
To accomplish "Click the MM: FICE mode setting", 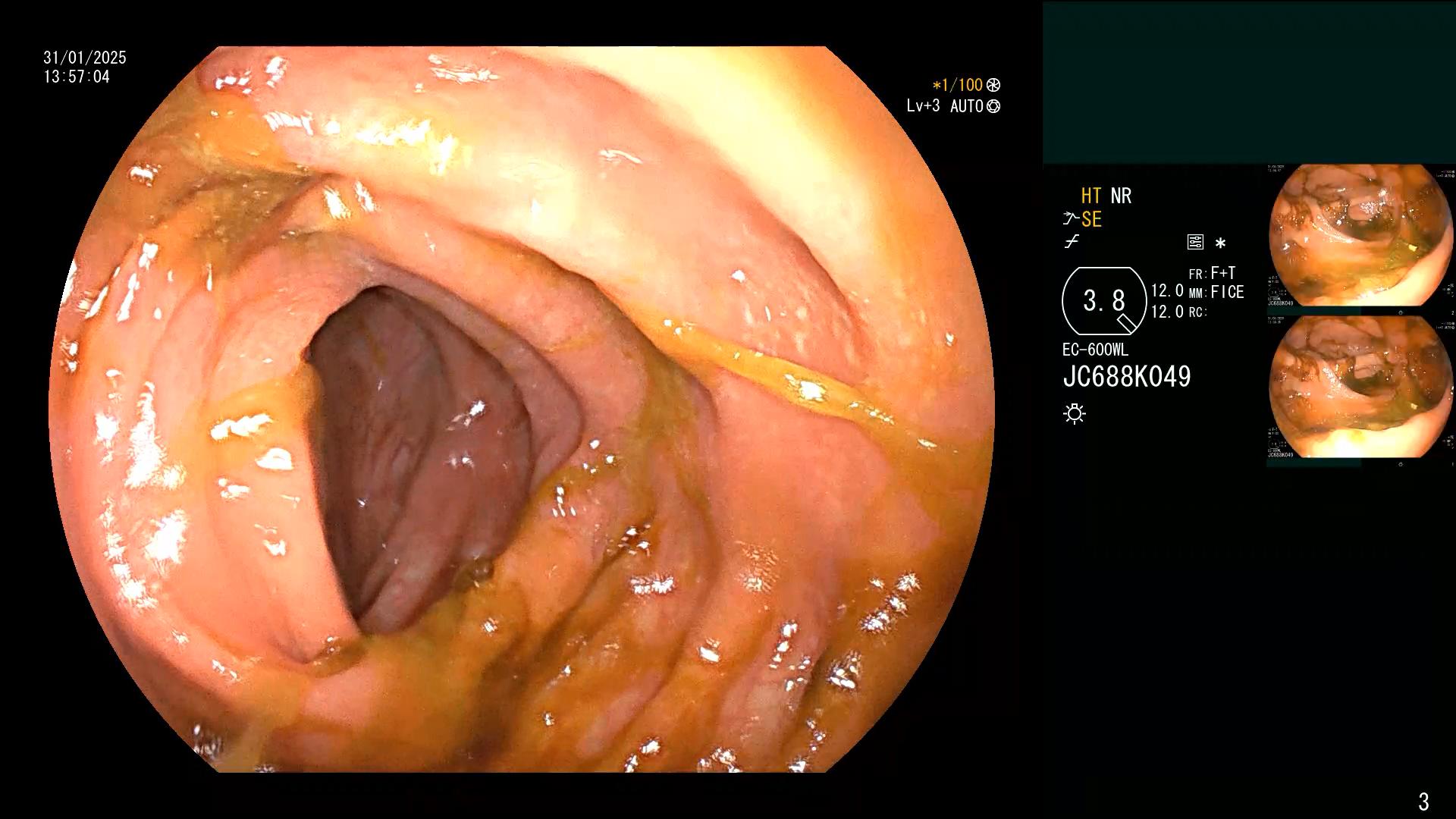I will coord(1216,293).
